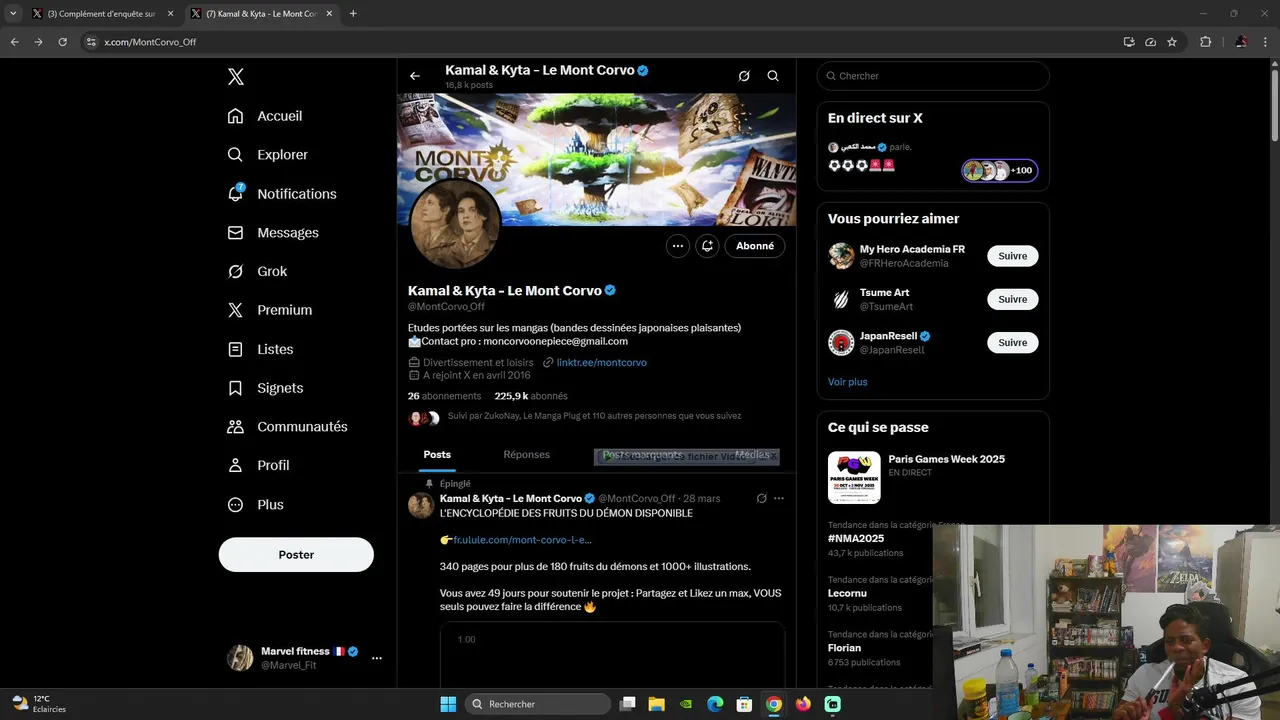
Task: Open Signets bookmarks
Action: [x=265, y=388]
